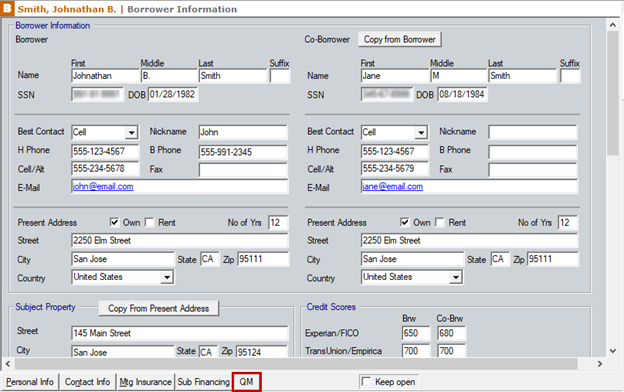This screenshot has width=624, height=392.
Task: Open Borrower Country dropdown
Action: pyautogui.click(x=167, y=277)
